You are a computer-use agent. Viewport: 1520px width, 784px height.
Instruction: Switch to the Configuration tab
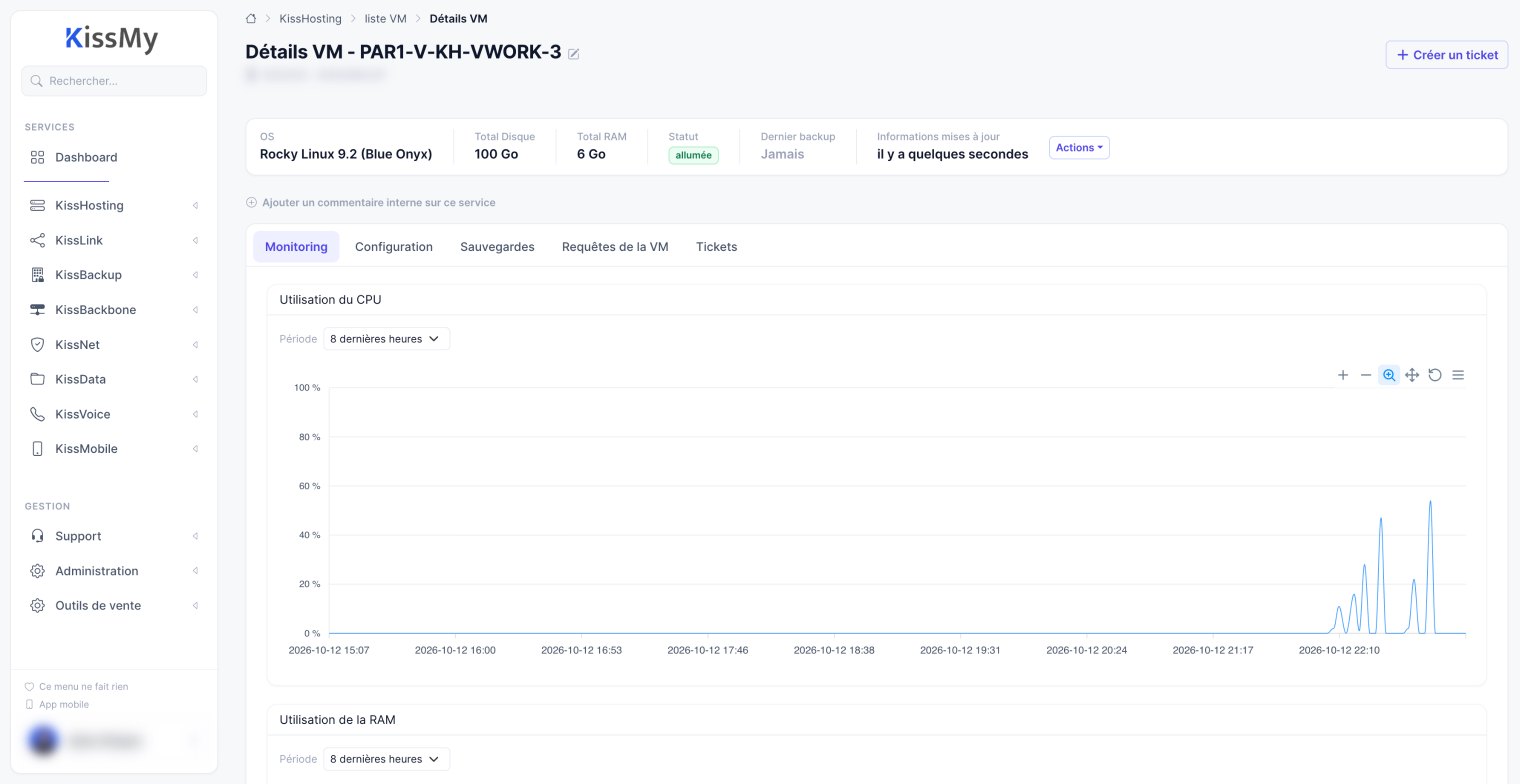(x=394, y=247)
